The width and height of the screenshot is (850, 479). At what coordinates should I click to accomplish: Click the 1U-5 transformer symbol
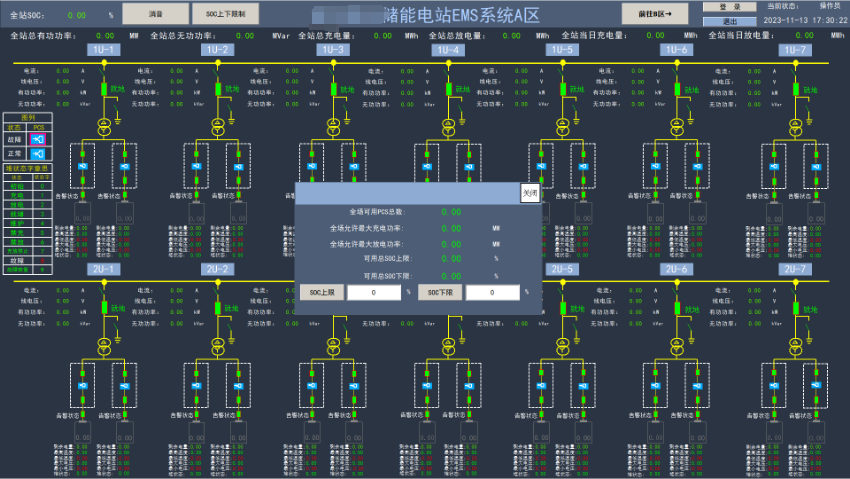pos(562,125)
